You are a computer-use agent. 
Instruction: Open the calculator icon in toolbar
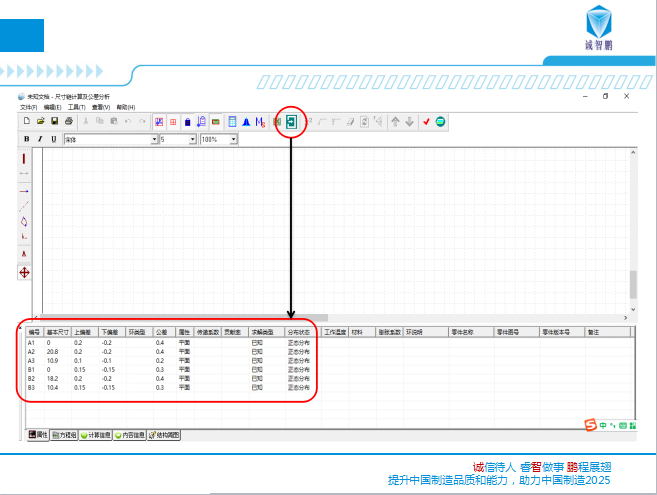coord(232,122)
